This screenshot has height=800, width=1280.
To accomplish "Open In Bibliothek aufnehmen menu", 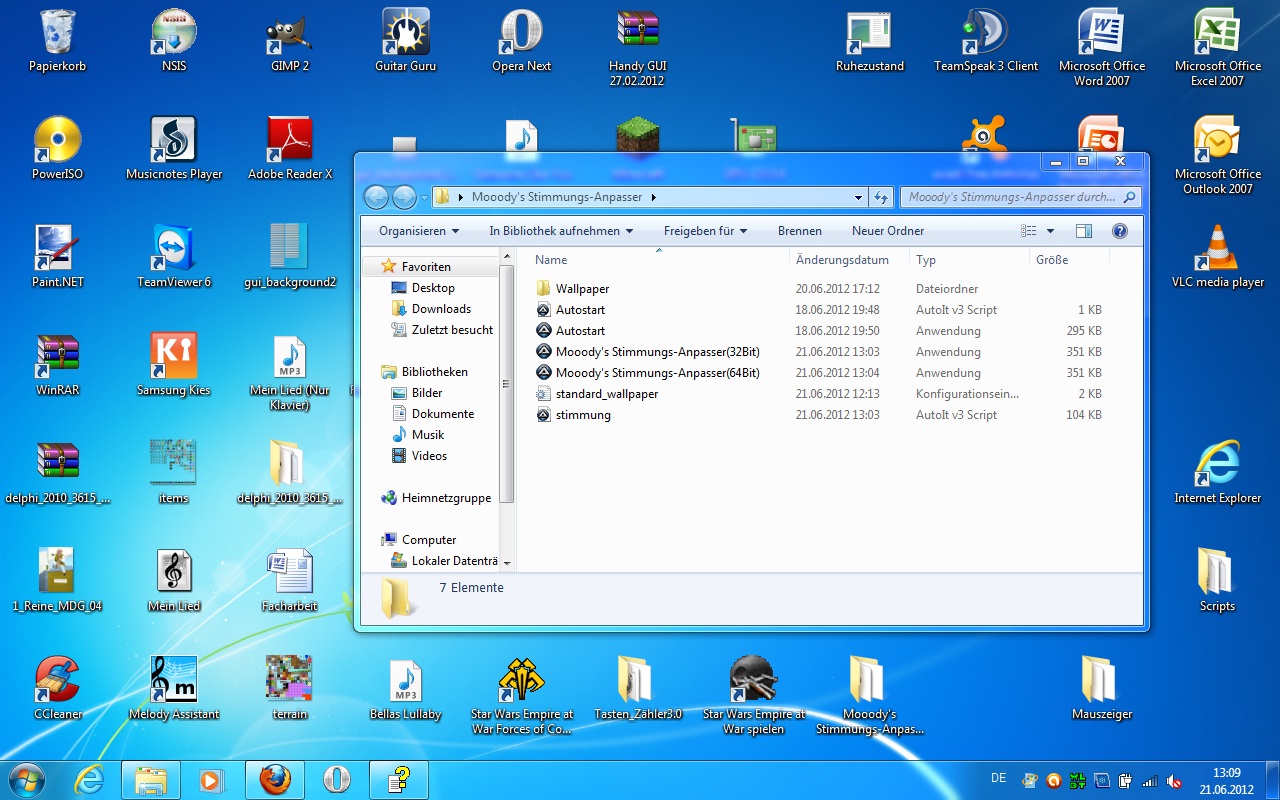I will click(x=561, y=231).
